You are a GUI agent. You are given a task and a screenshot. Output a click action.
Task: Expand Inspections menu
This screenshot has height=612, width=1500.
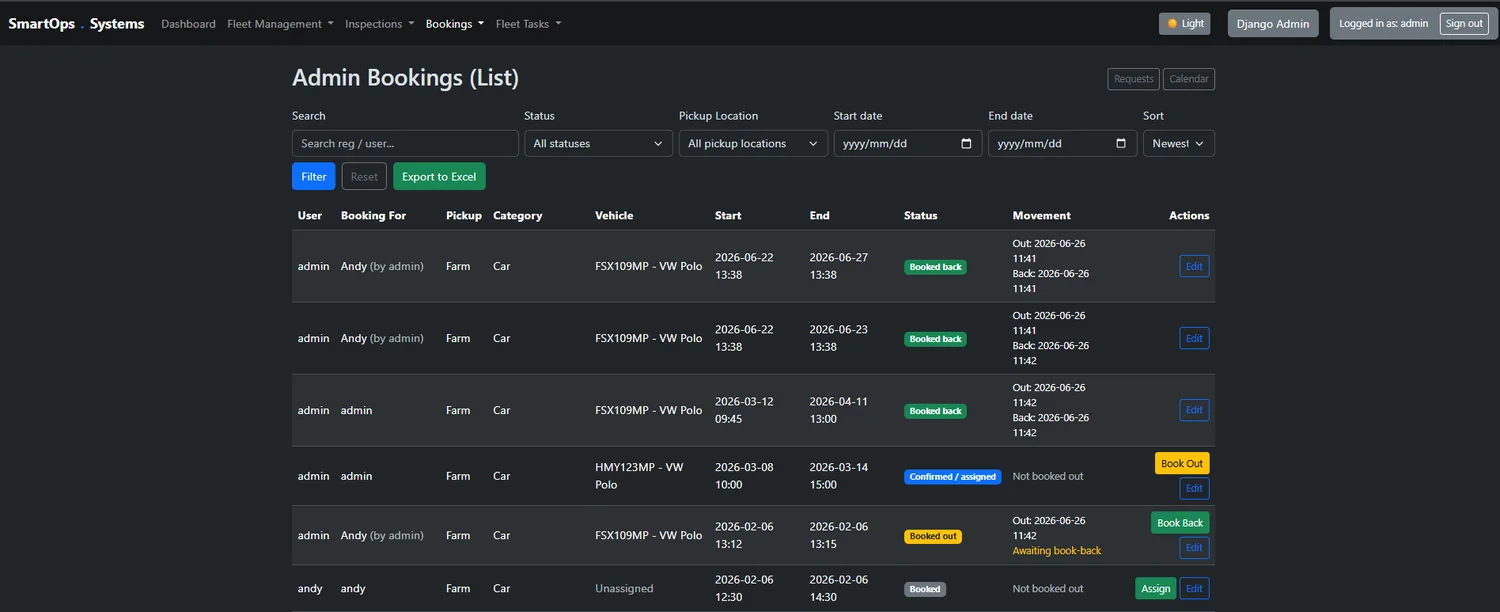tap(379, 24)
